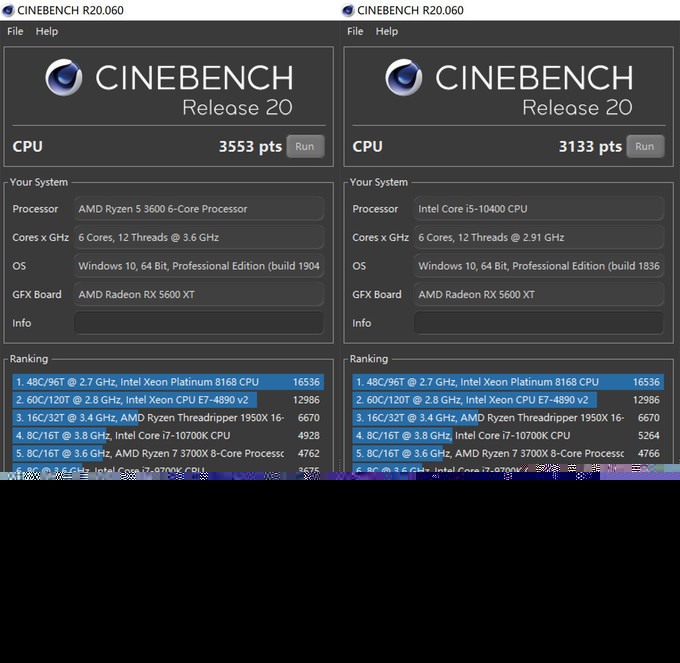Click the CPU label in the left window

(x=27, y=147)
